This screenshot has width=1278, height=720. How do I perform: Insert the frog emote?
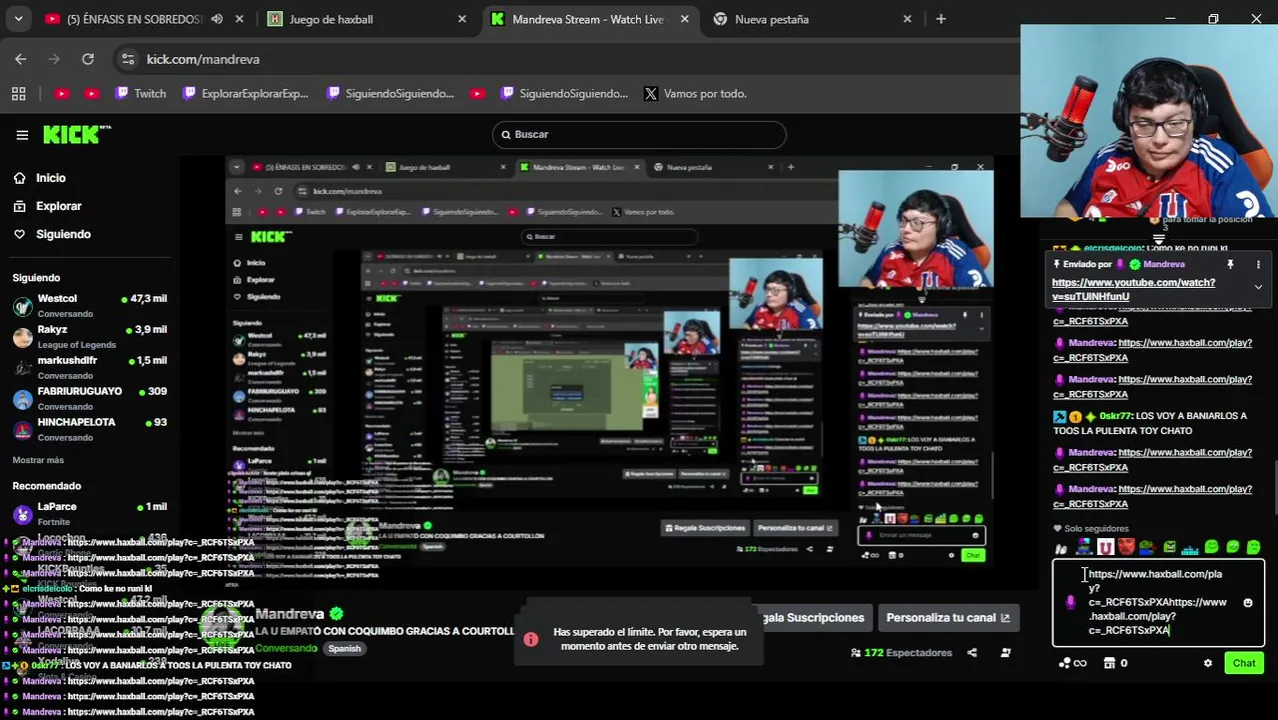click(x=1147, y=547)
